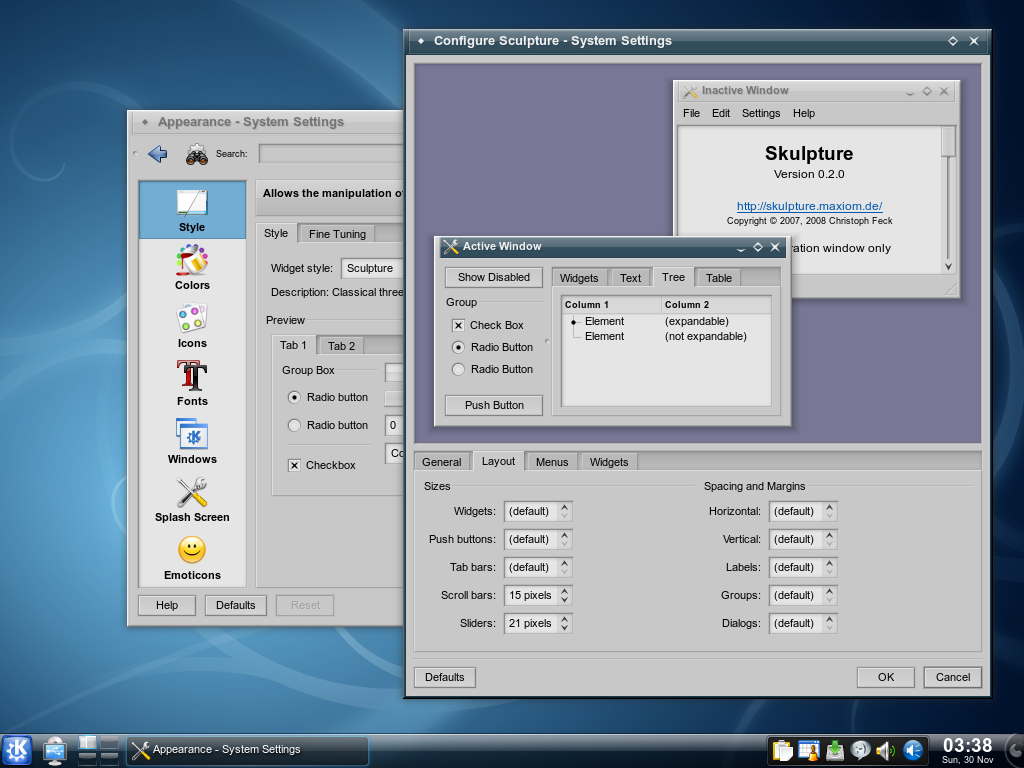Open the download updates tray icon

coord(835,750)
